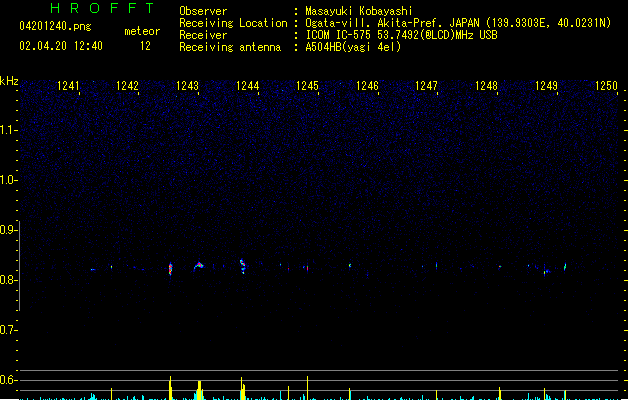This screenshot has height=400, width=629.
Task: Click the 1243 time marker
Action: click(187, 86)
